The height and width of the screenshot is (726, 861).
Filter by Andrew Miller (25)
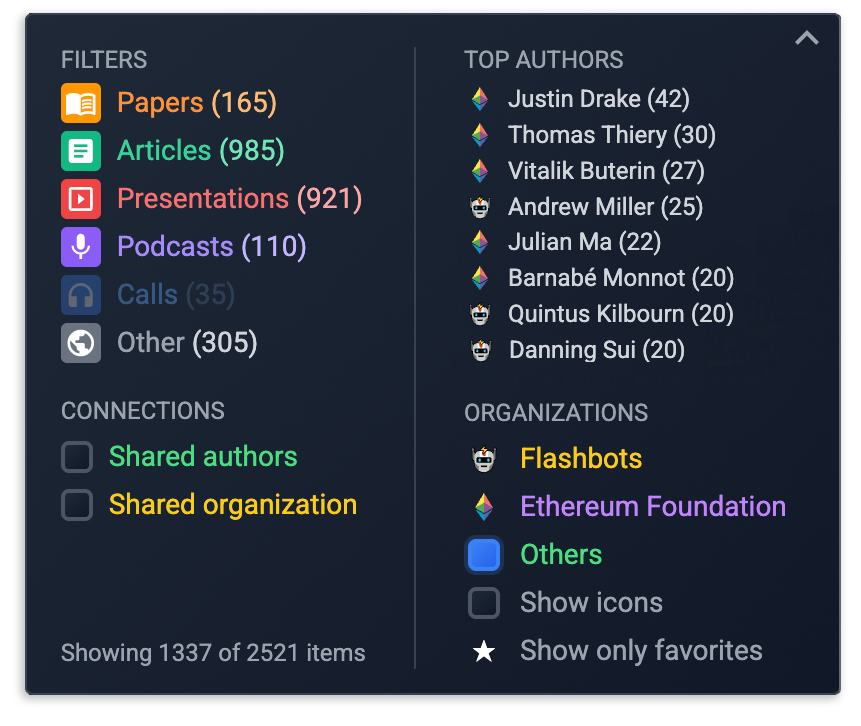(605, 207)
